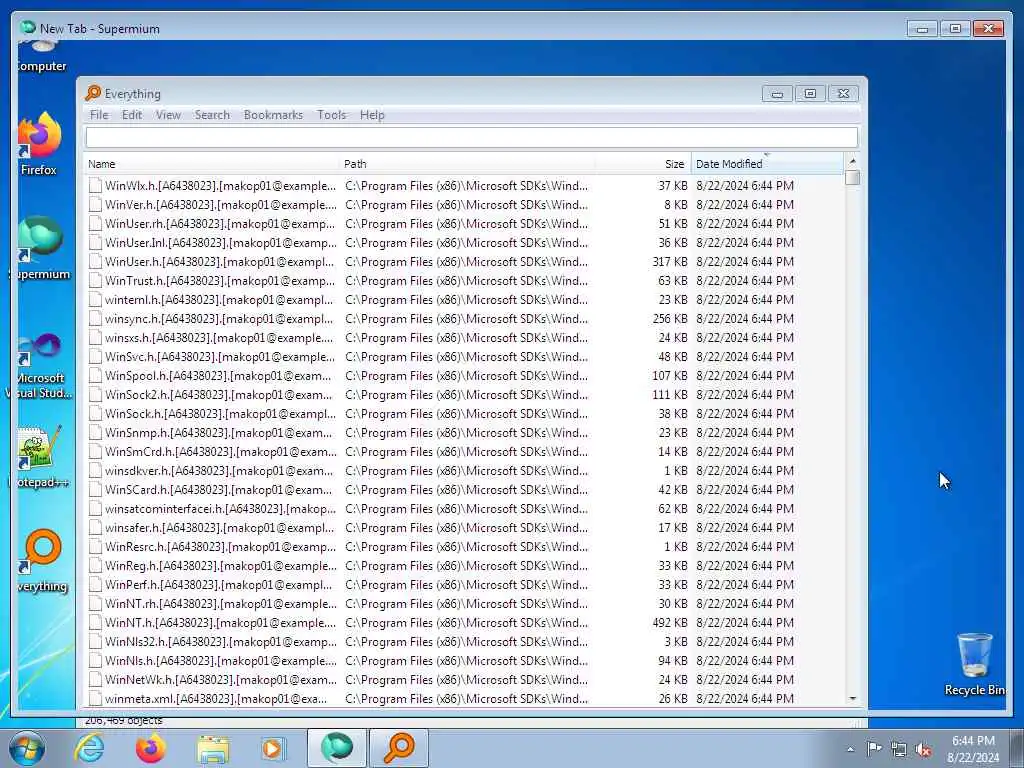
Task: Select the WinSock.h file name
Action: pyautogui.click(x=220, y=413)
